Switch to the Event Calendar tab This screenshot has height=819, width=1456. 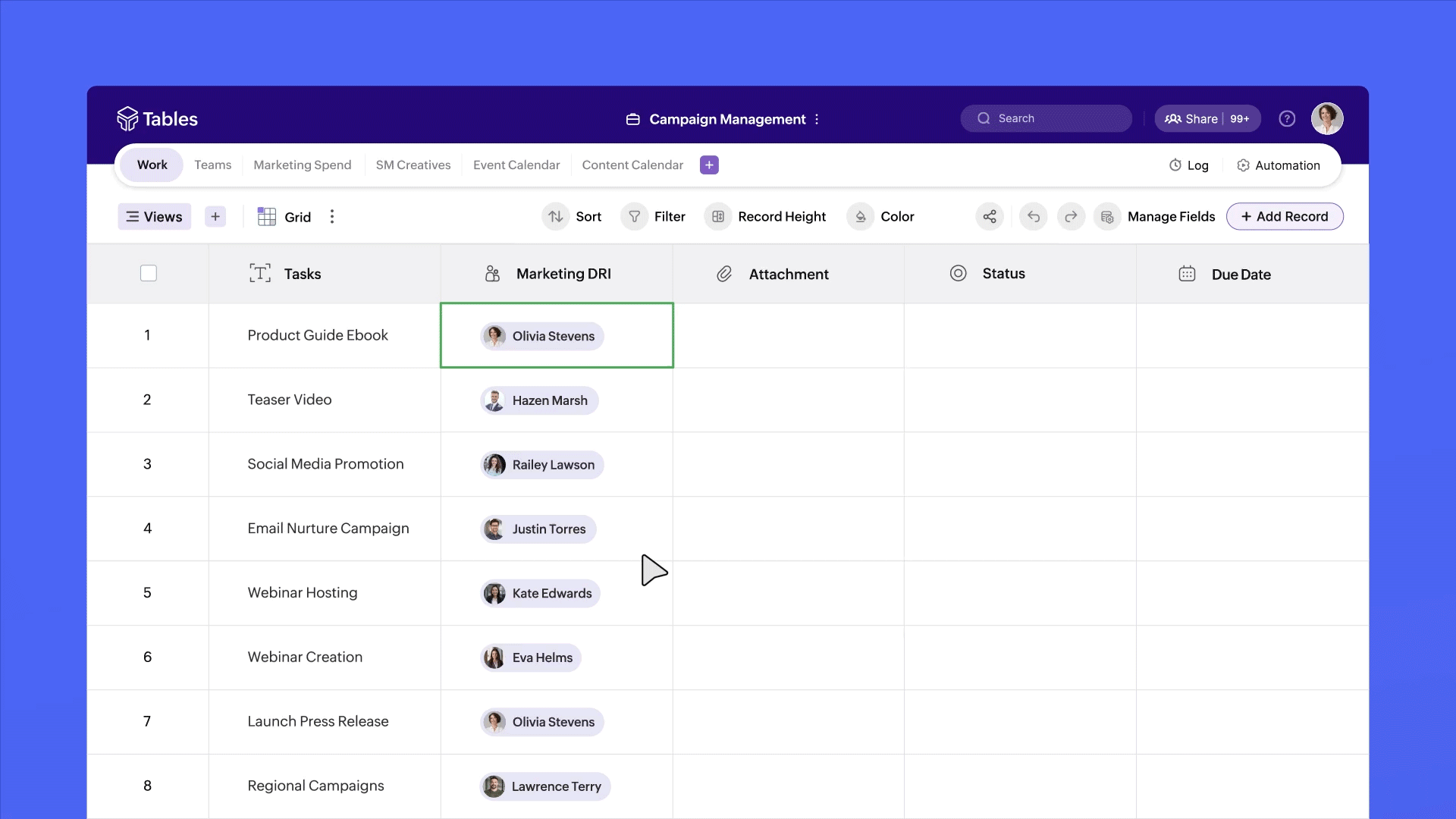pyautogui.click(x=516, y=165)
